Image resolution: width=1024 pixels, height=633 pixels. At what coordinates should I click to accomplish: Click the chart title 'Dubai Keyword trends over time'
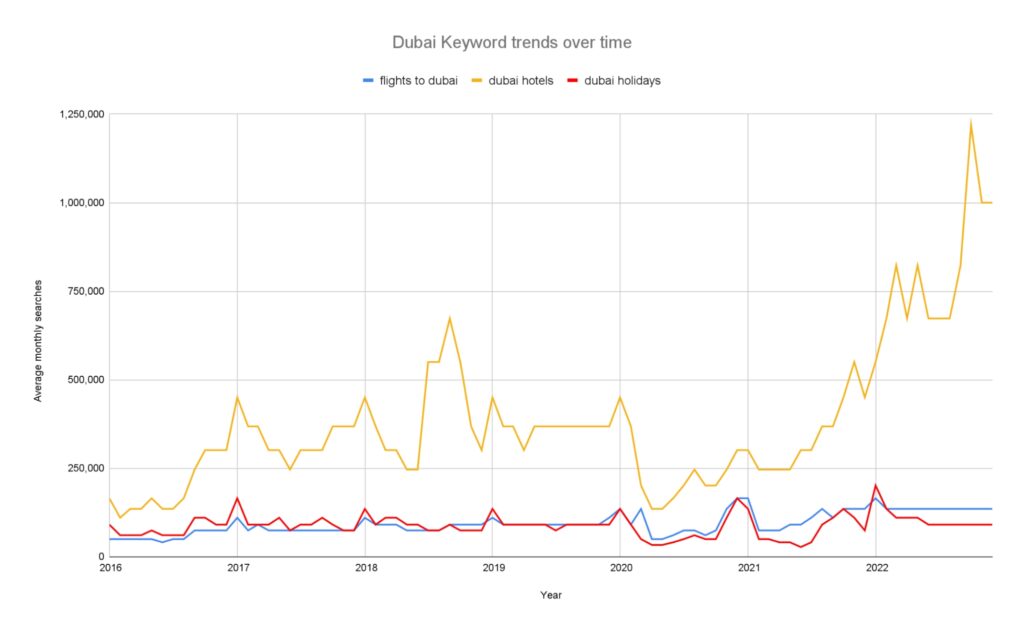tap(511, 44)
